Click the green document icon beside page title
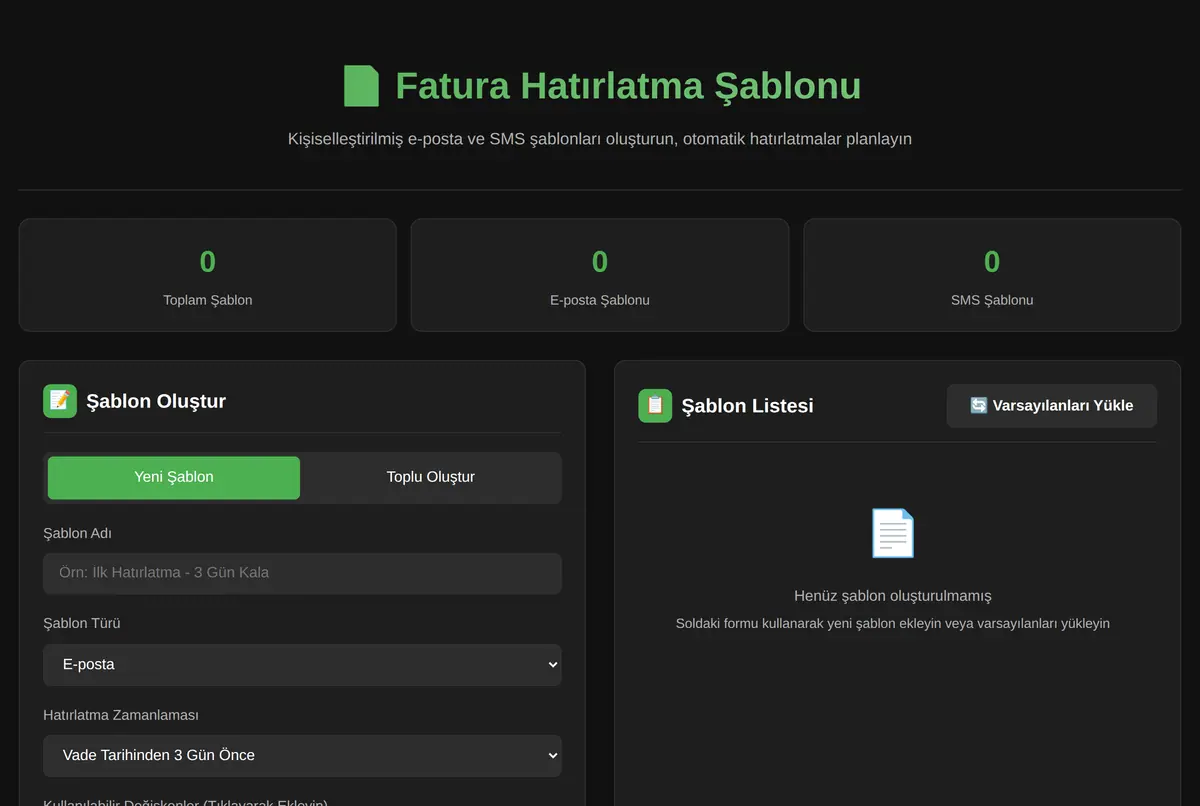Image resolution: width=1200 pixels, height=806 pixels. pyautogui.click(x=361, y=86)
